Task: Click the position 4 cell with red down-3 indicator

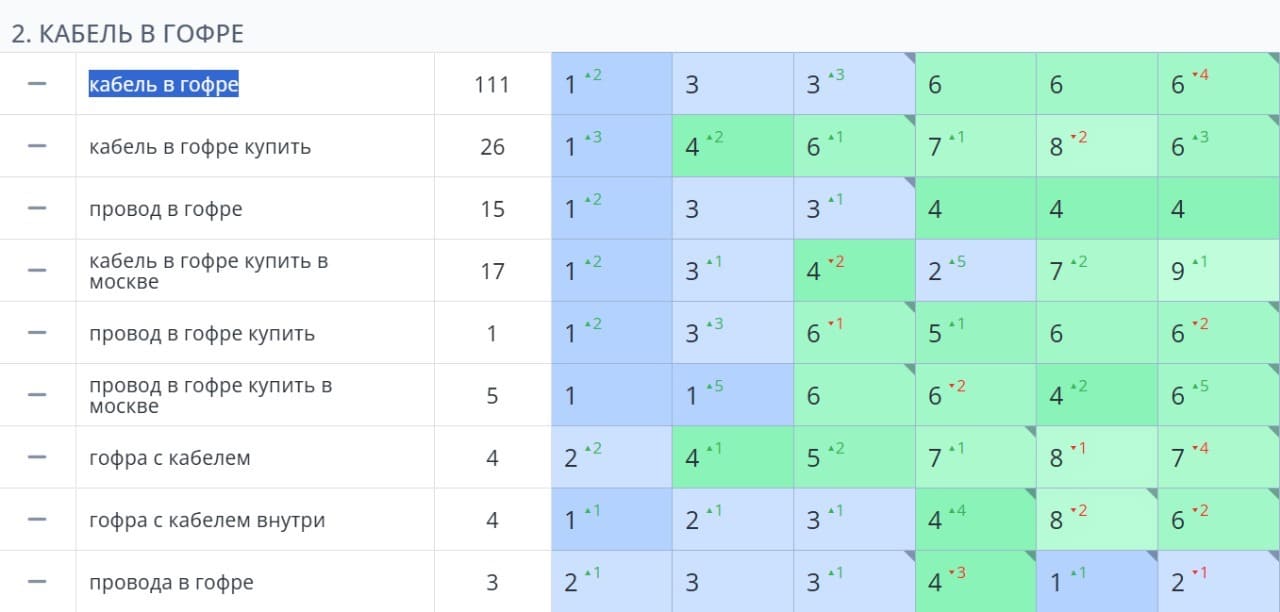Action: (974, 582)
